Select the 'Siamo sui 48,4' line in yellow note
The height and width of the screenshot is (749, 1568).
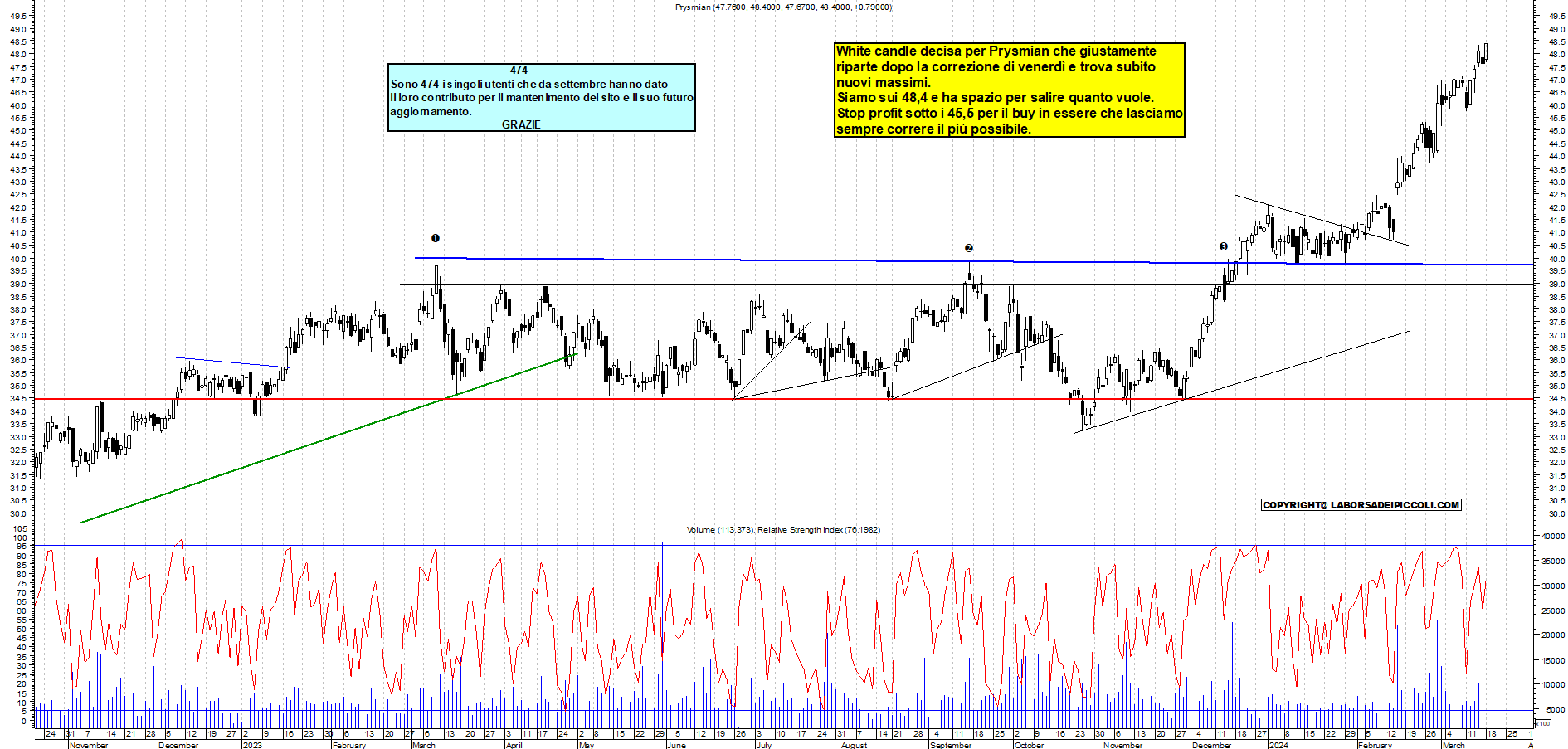coord(995,98)
